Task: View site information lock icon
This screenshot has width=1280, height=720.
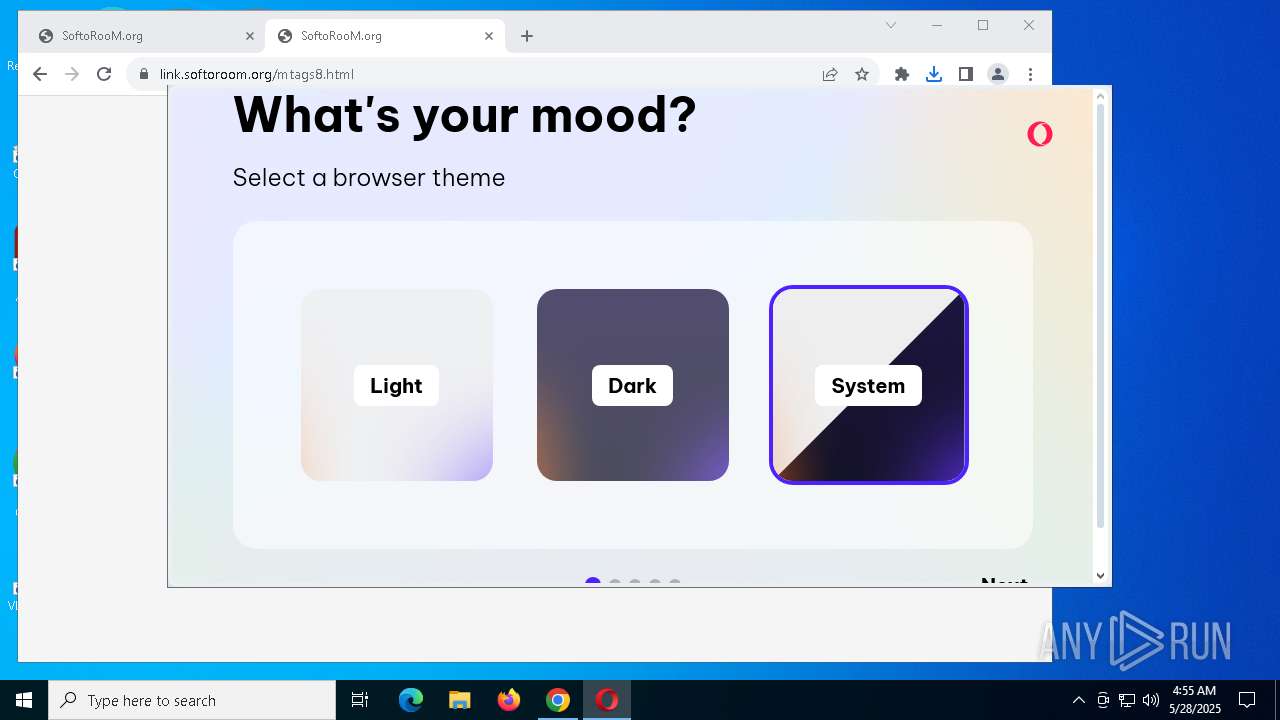Action: (144, 74)
